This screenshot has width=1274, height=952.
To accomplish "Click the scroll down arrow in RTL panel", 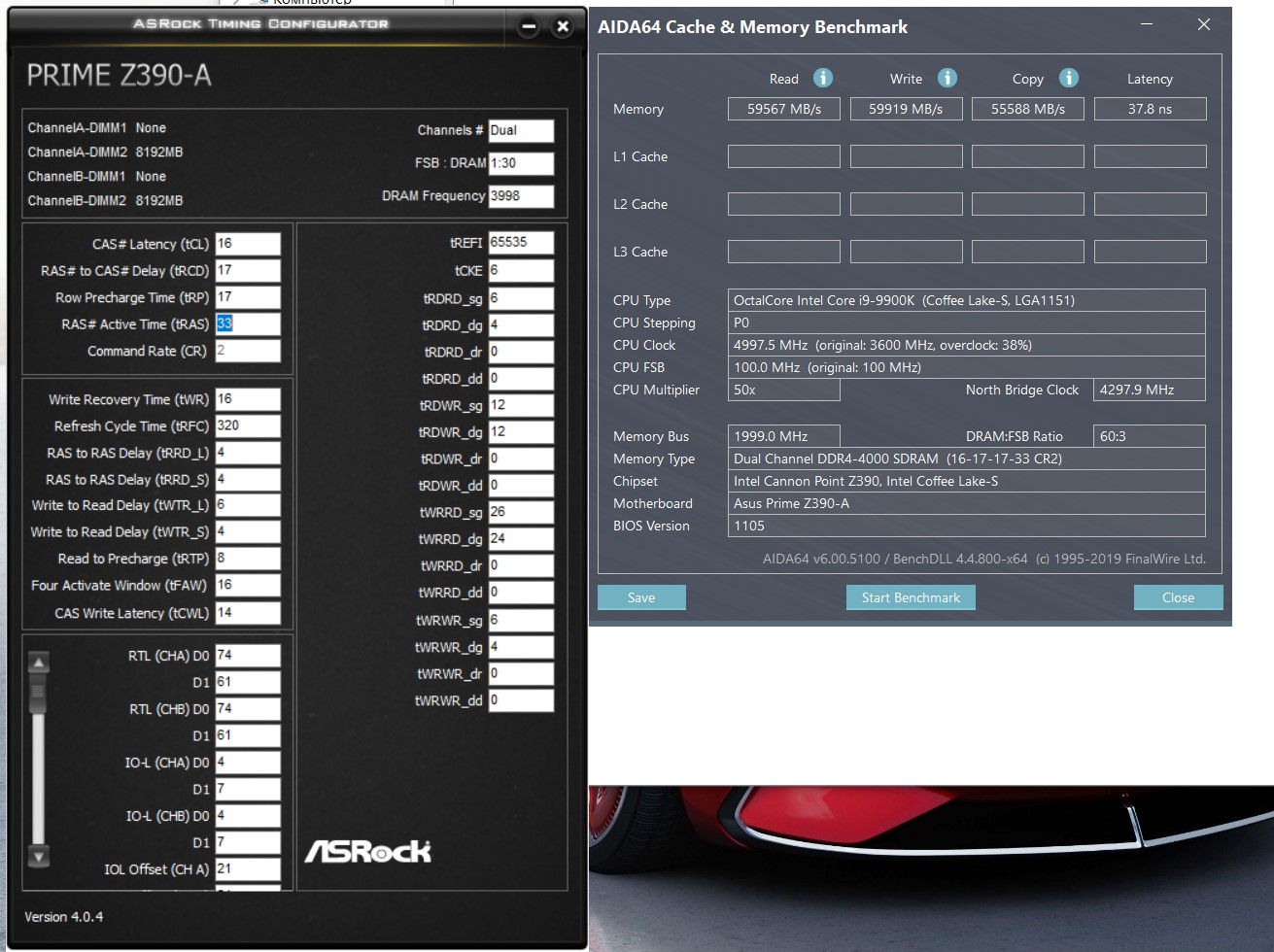I will click(x=39, y=857).
